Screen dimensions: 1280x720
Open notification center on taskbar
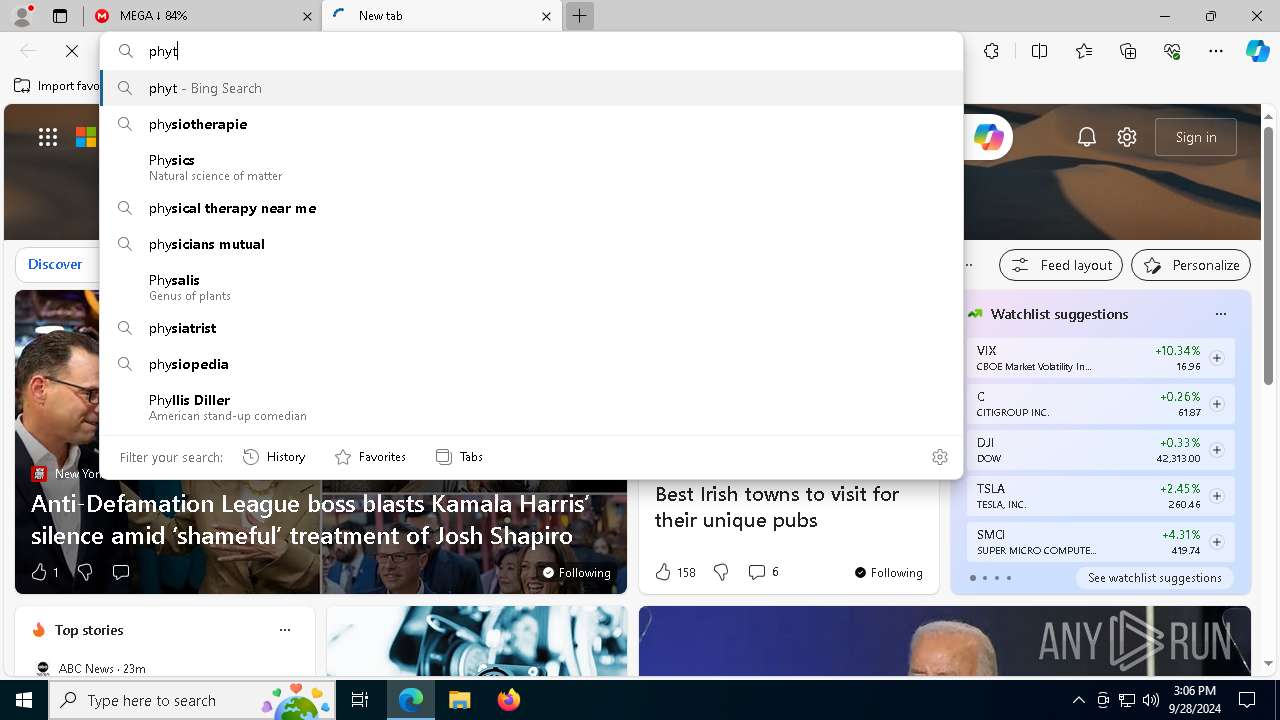coord(1247,700)
